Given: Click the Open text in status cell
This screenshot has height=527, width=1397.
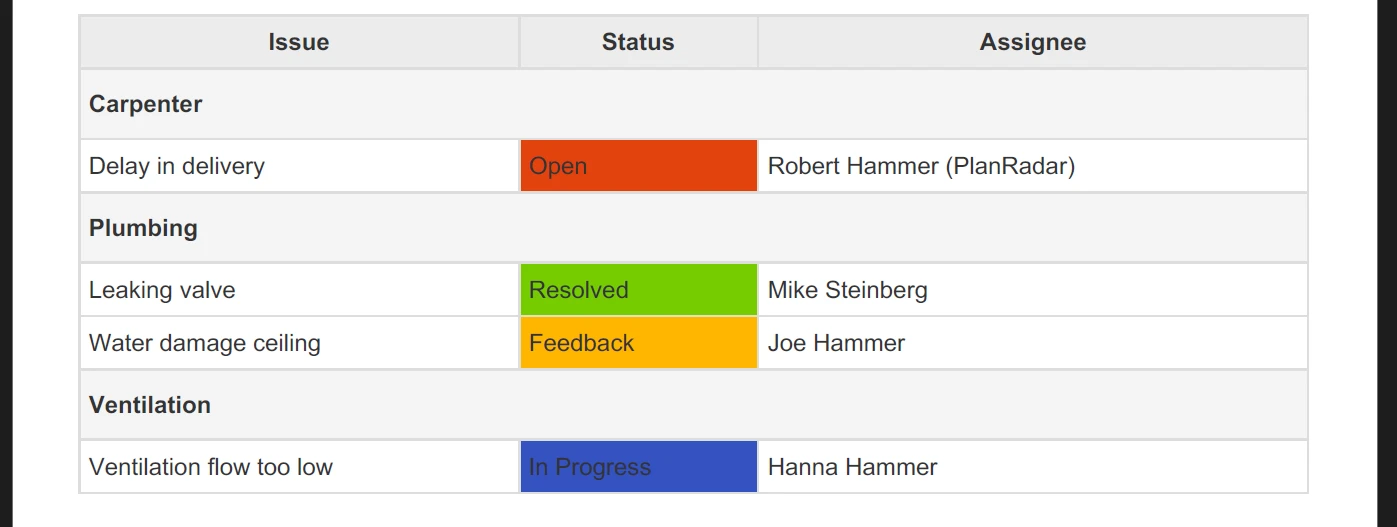Looking at the screenshot, I should (558, 167).
